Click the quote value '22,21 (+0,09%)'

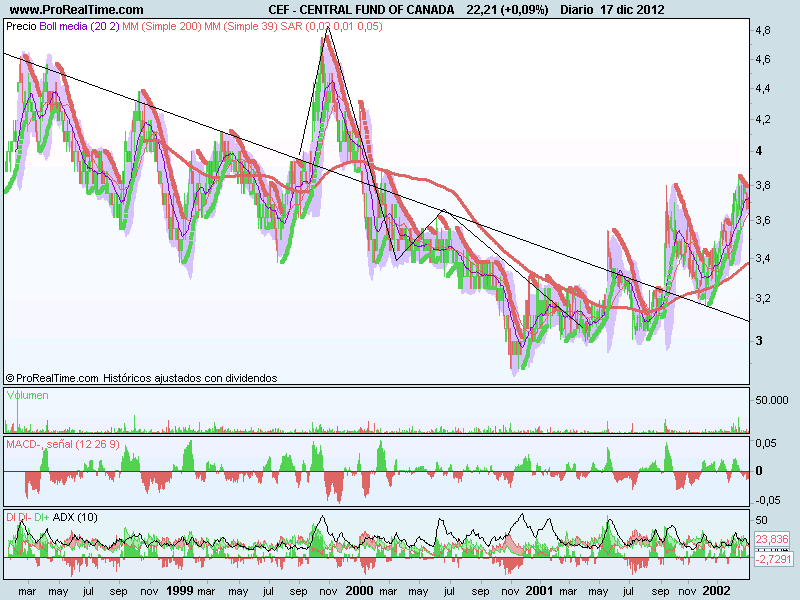pos(507,10)
